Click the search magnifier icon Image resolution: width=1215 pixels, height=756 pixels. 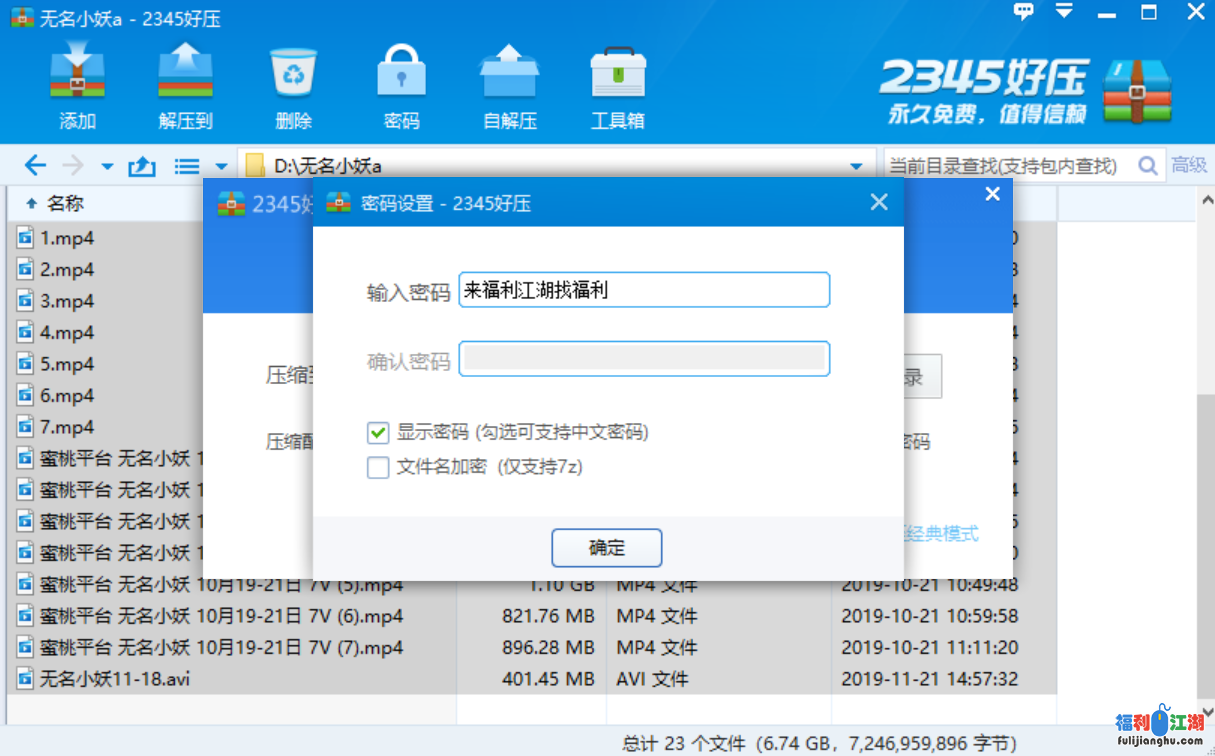(1148, 166)
